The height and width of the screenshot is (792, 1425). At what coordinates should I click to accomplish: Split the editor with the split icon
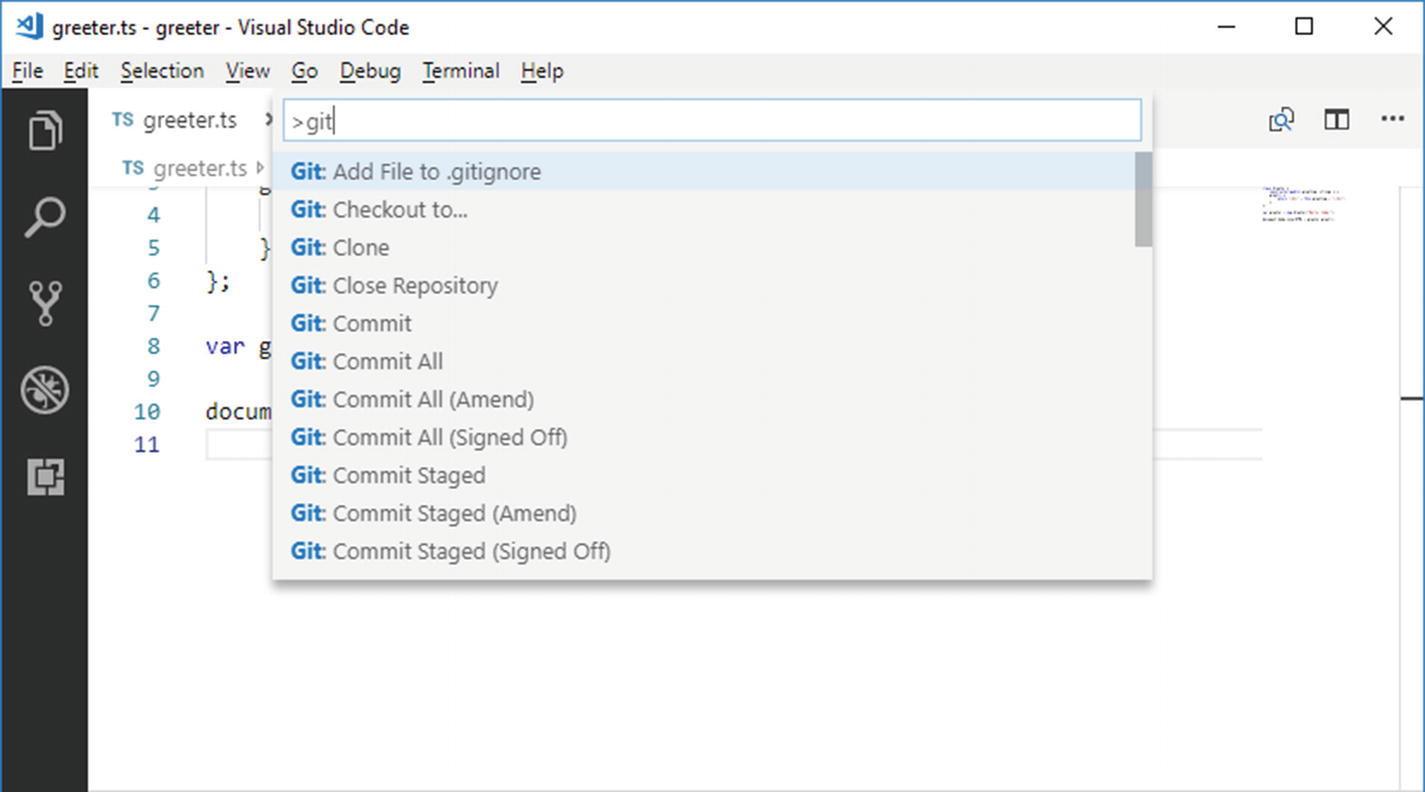(x=1337, y=120)
